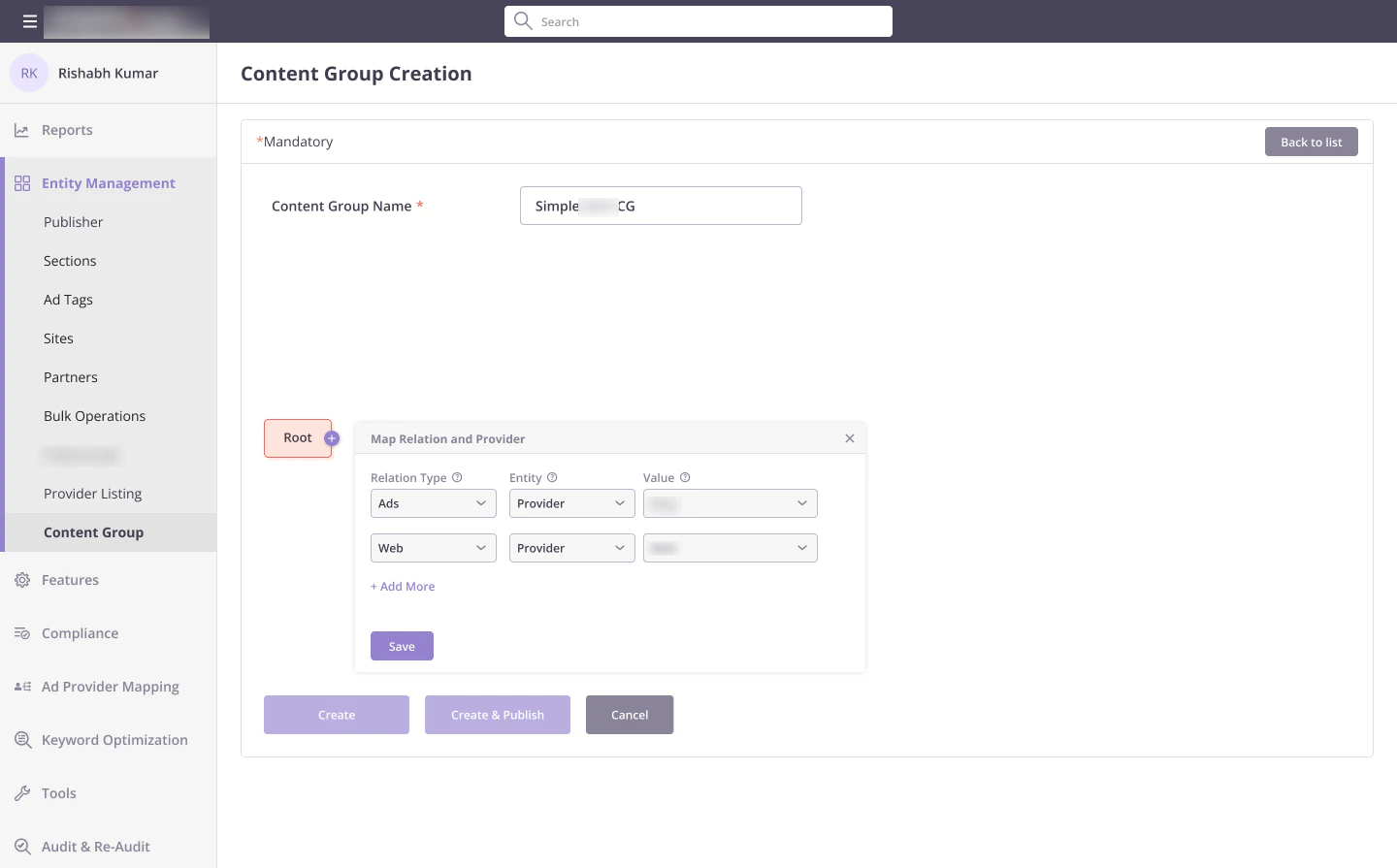Open the Ads relation type dropdown
1397x868 pixels.
434,503
